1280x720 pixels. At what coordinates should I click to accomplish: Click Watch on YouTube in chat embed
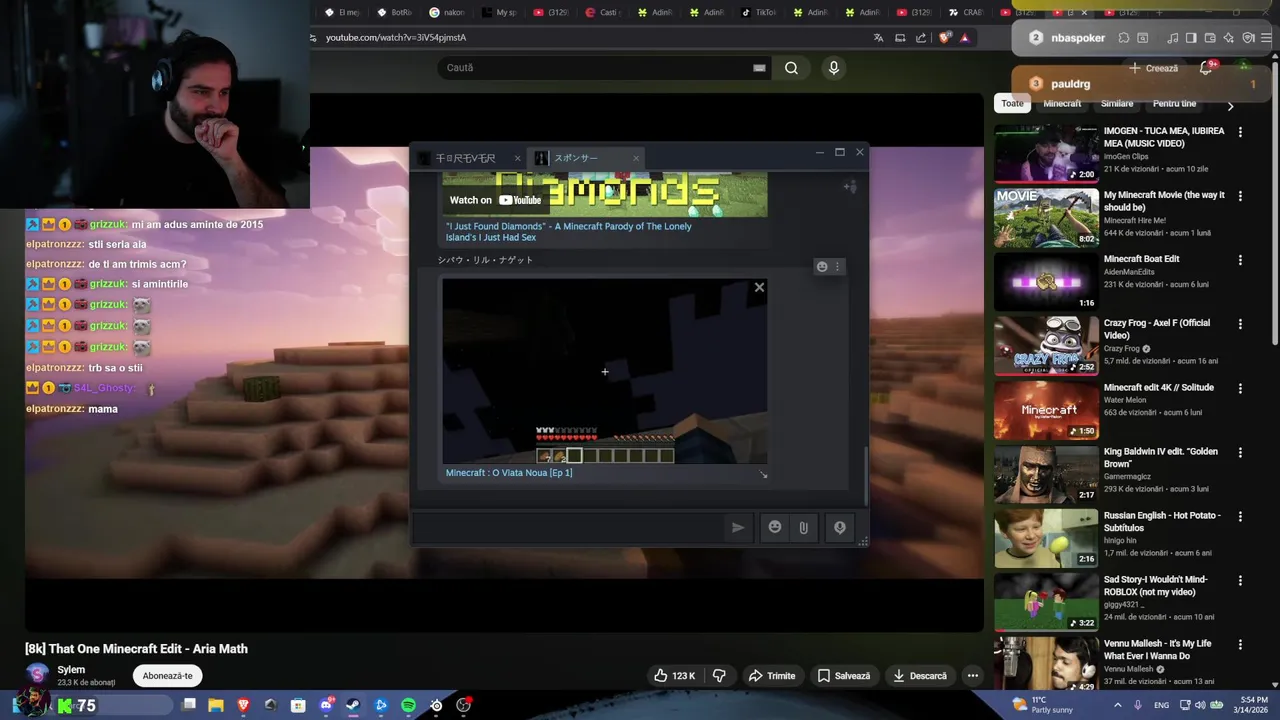point(495,200)
